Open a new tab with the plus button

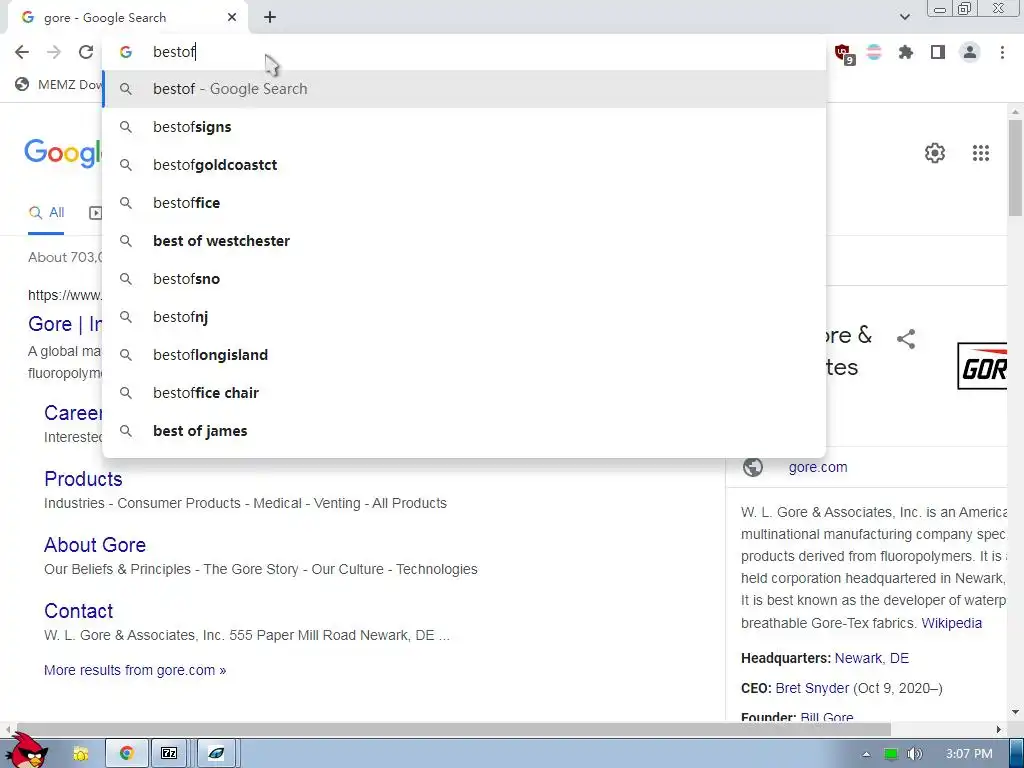tap(270, 18)
